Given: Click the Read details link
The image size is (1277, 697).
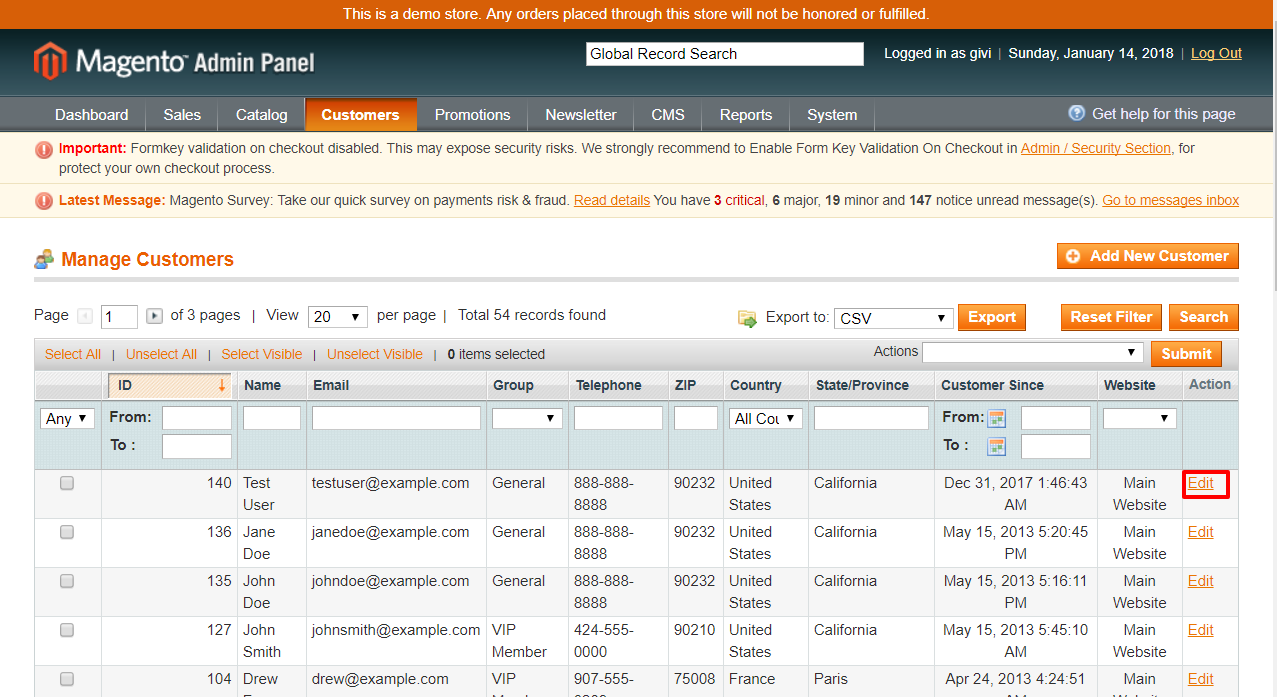Looking at the screenshot, I should tap(612, 200).
